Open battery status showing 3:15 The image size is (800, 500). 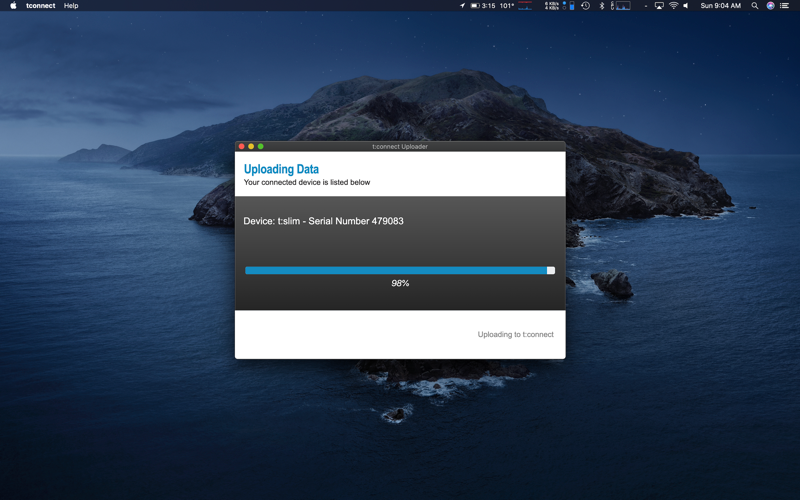point(483,6)
